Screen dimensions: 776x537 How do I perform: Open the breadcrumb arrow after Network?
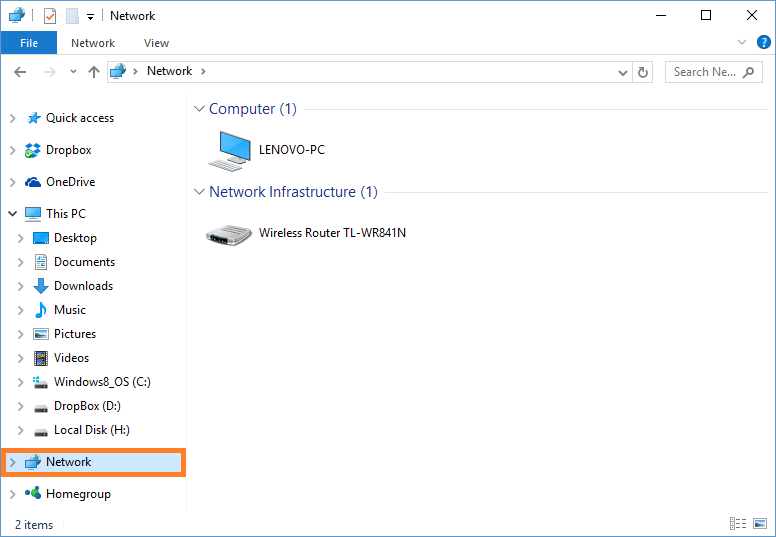click(203, 71)
